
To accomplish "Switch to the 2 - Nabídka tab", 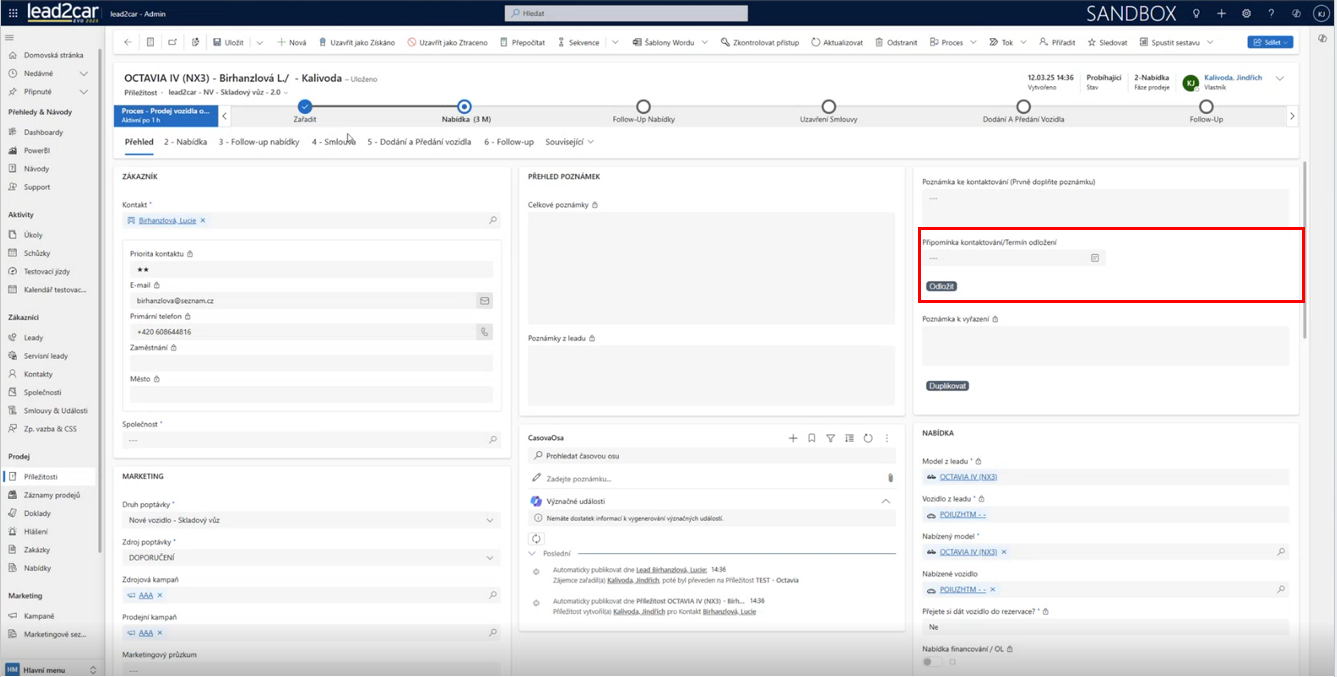I will (185, 142).
